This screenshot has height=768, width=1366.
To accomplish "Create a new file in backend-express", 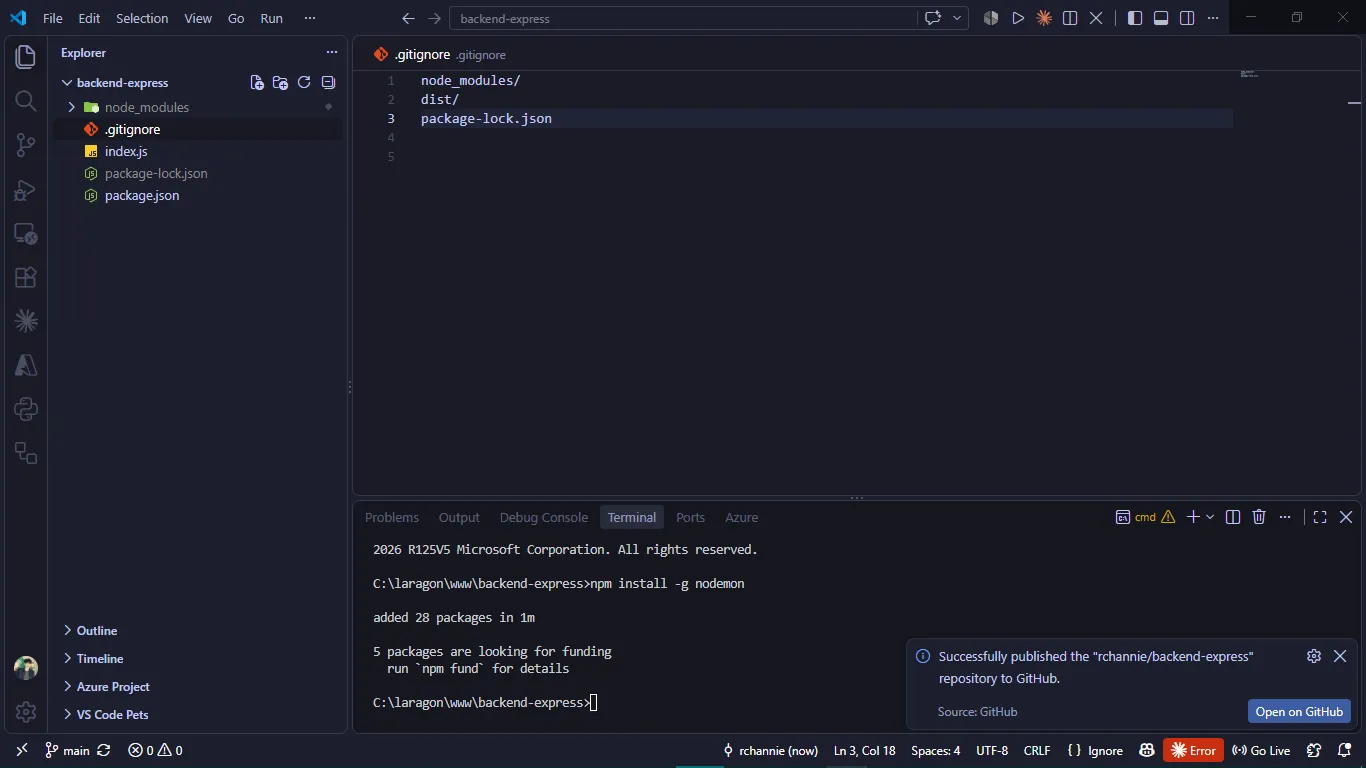I will (257, 83).
